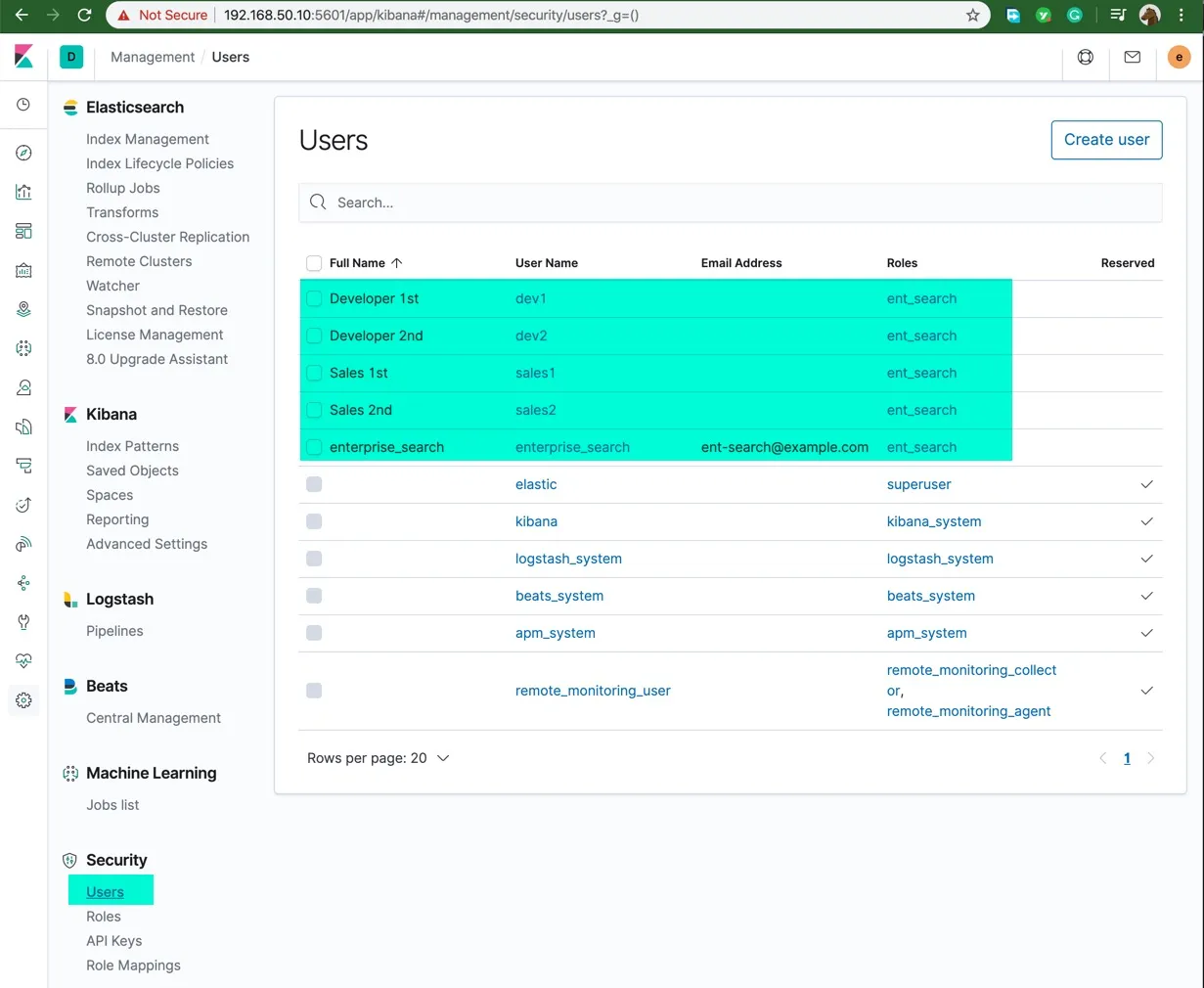This screenshot has width=1204, height=988.
Task: Open the space selector D badge
Action: pos(71,57)
